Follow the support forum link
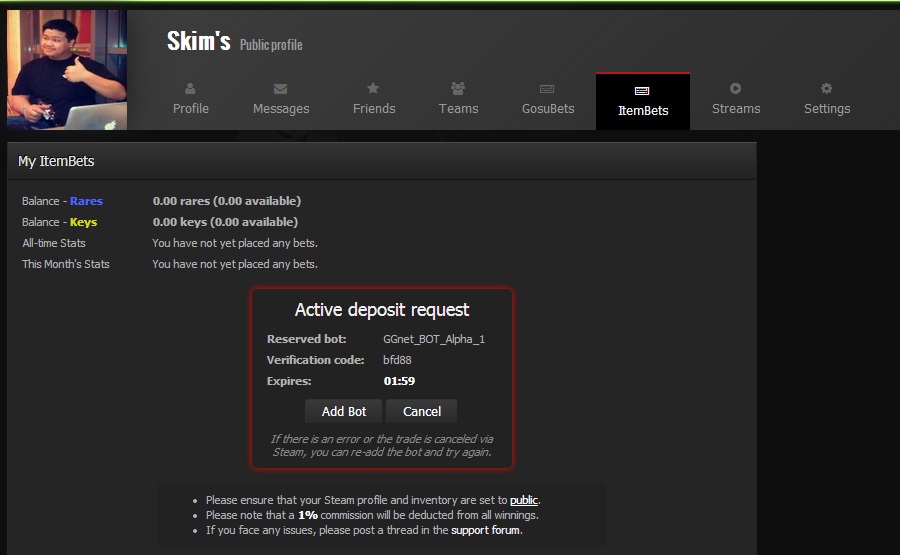Image resolution: width=900 pixels, height=555 pixels. click(x=485, y=530)
